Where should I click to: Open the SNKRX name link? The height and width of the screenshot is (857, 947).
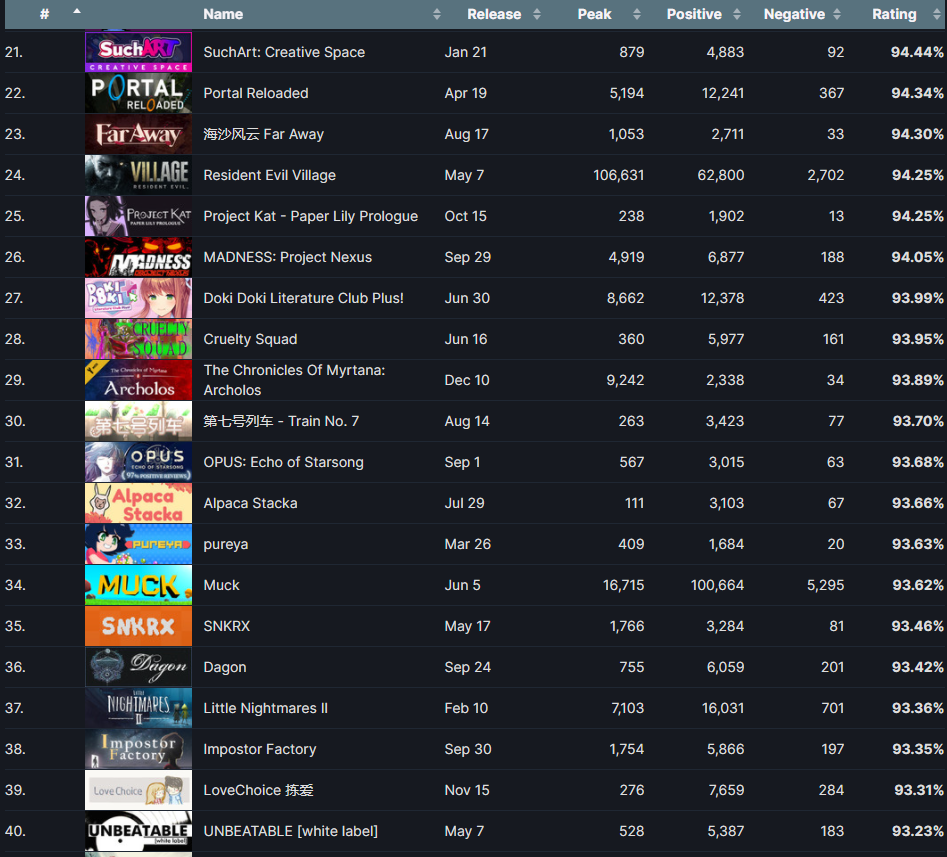(x=226, y=626)
